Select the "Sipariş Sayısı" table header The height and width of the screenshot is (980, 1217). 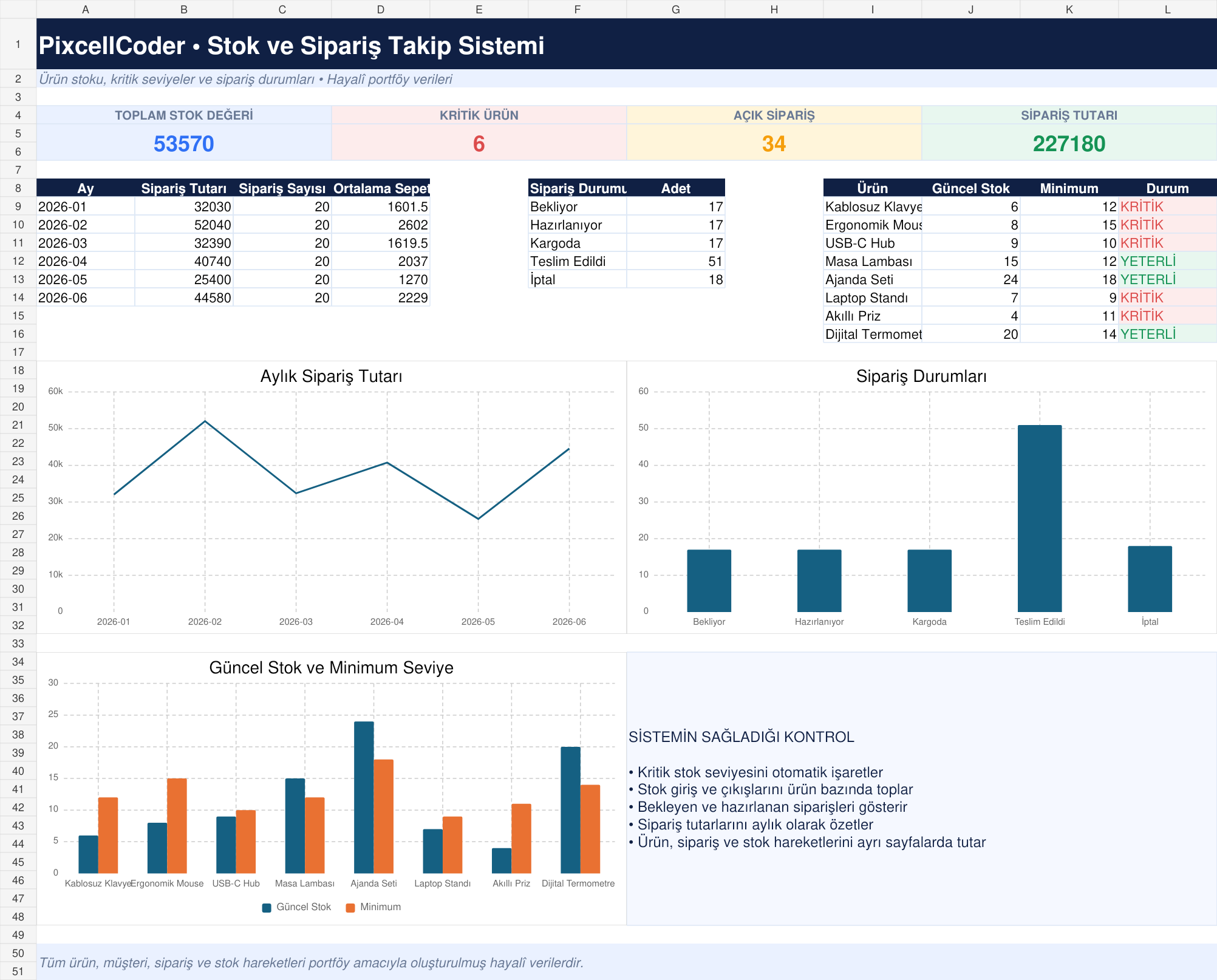tap(282, 188)
